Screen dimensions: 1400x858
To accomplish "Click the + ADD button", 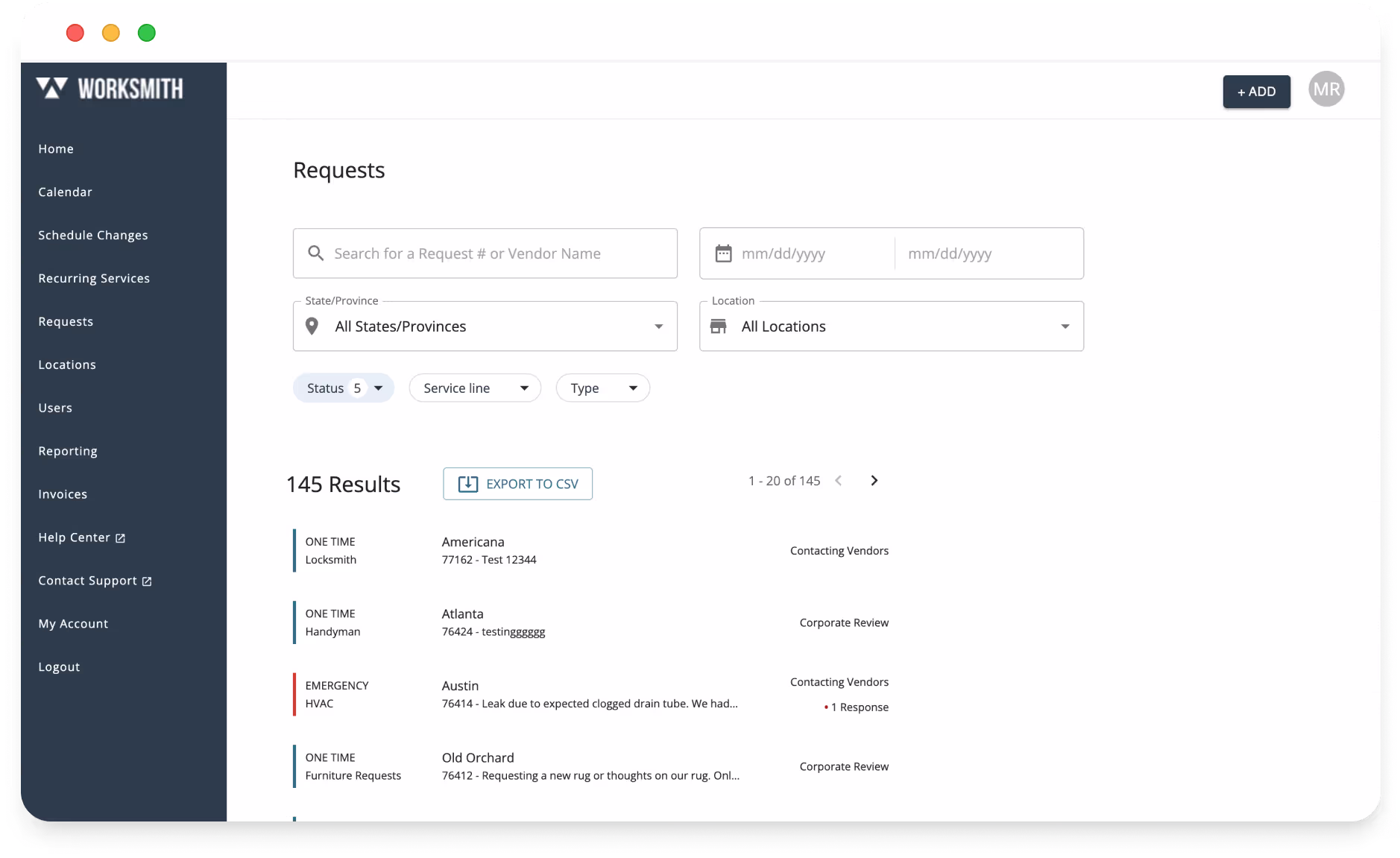I will tap(1256, 92).
